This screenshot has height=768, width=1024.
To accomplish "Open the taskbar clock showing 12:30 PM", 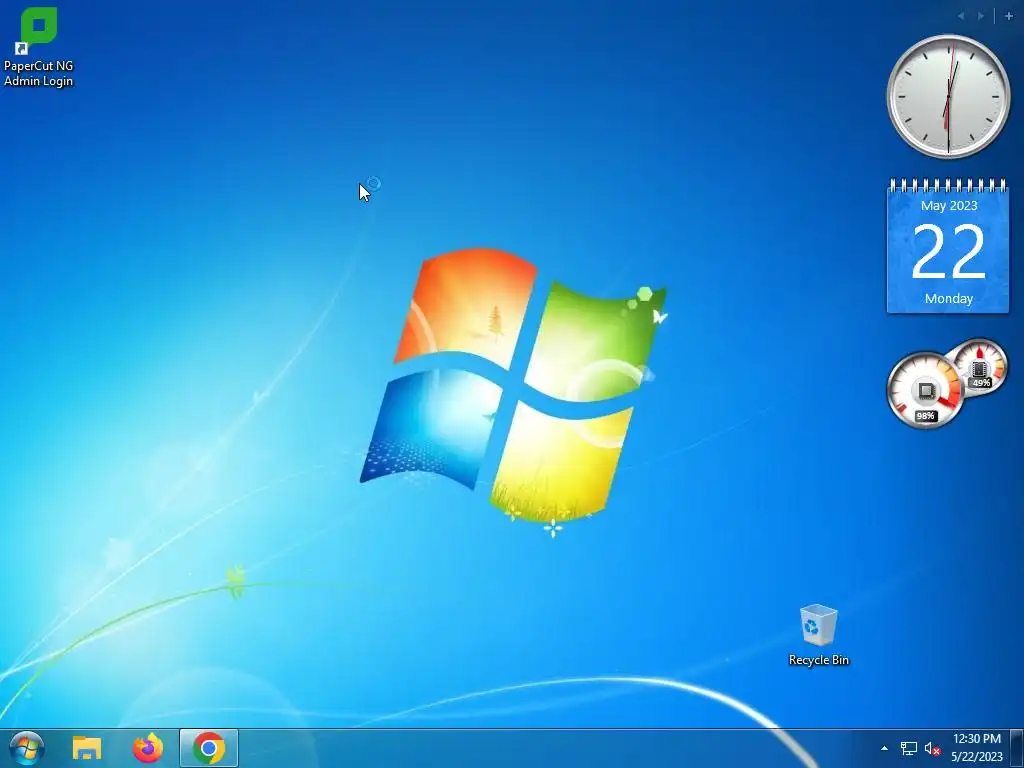I will pos(977,739).
